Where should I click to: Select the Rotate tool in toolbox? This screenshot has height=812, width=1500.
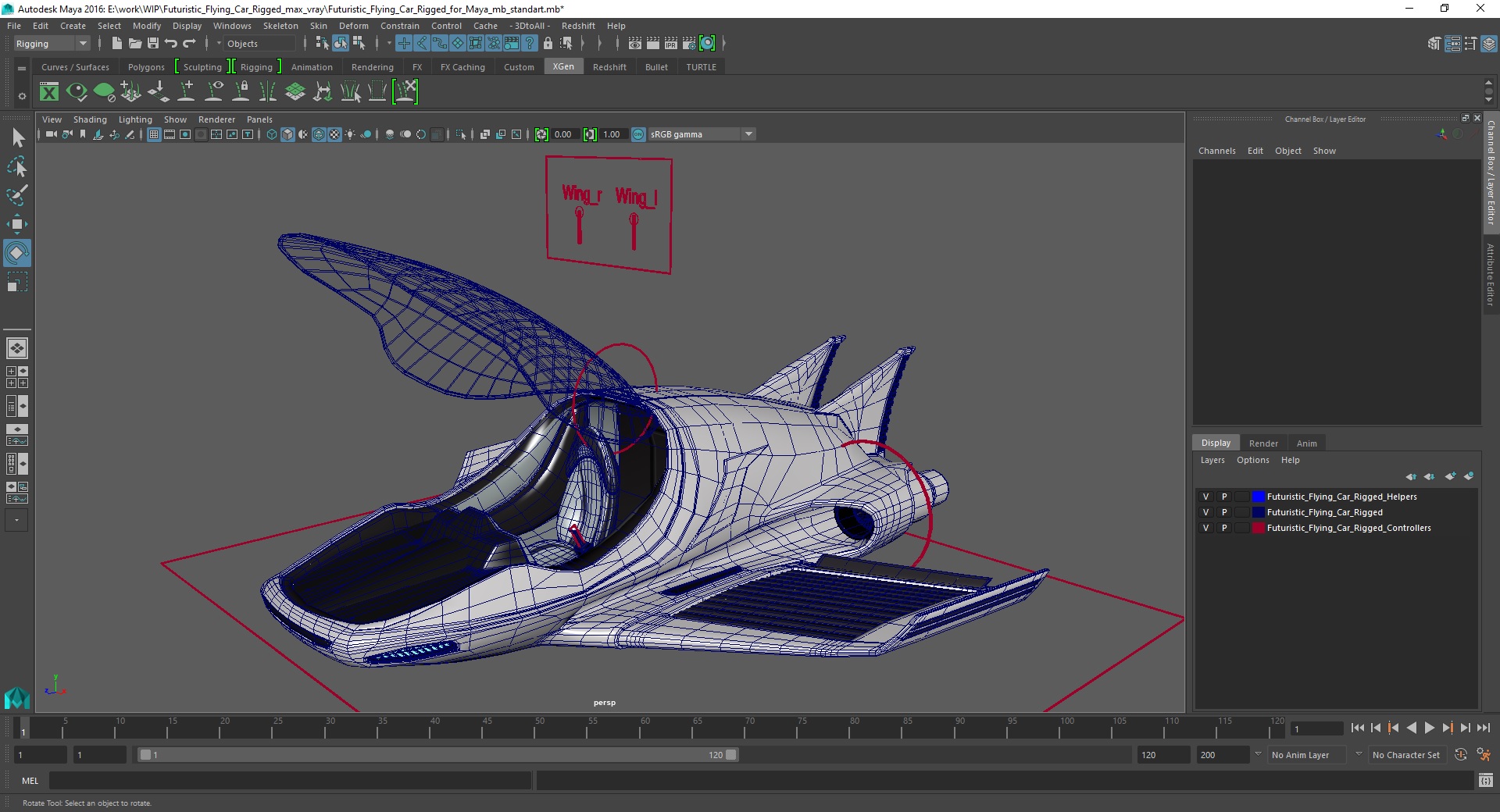pos(16,253)
